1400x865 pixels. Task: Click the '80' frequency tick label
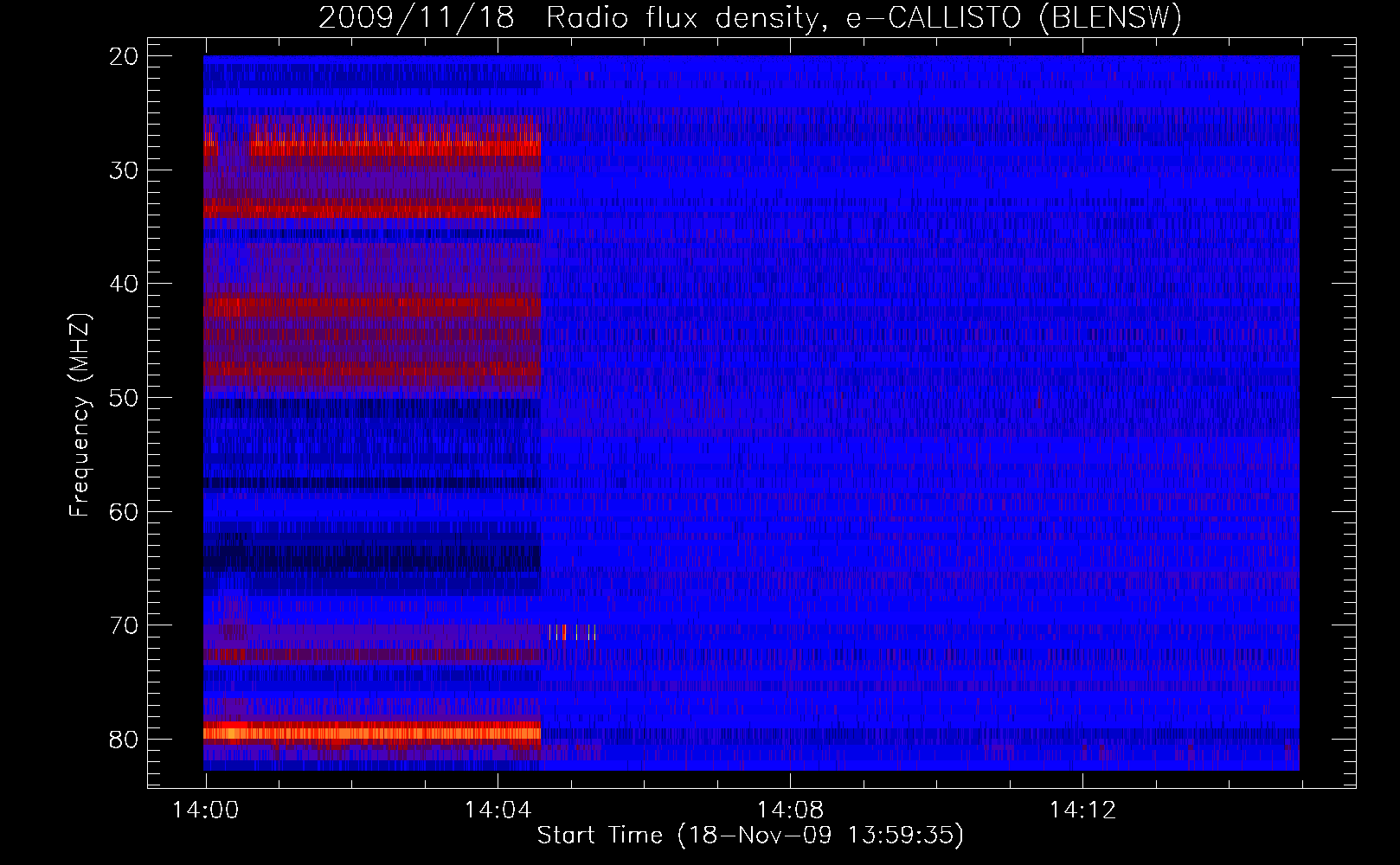pos(125,740)
